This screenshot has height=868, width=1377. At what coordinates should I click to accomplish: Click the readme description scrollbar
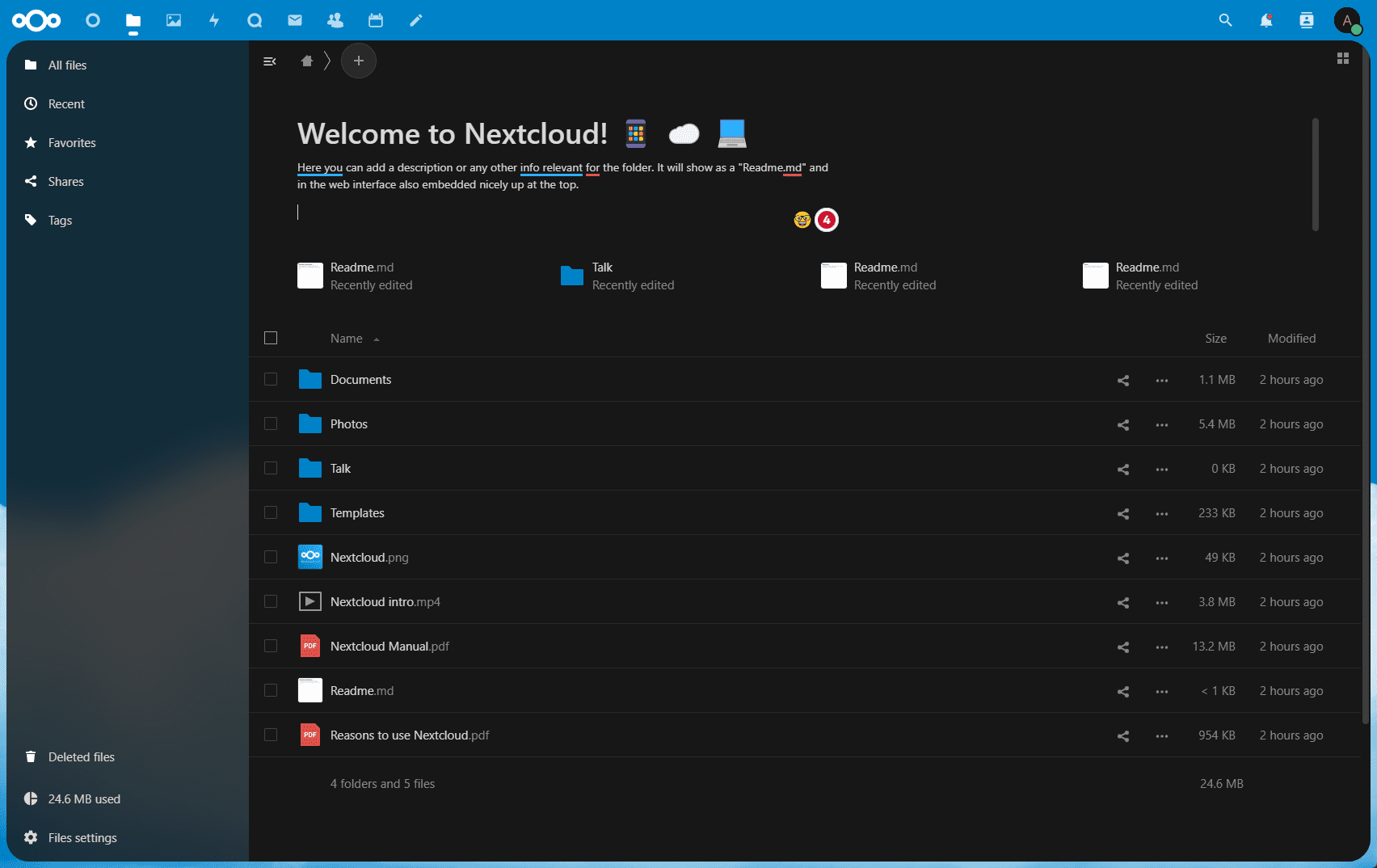click(x=1316, y=174)
